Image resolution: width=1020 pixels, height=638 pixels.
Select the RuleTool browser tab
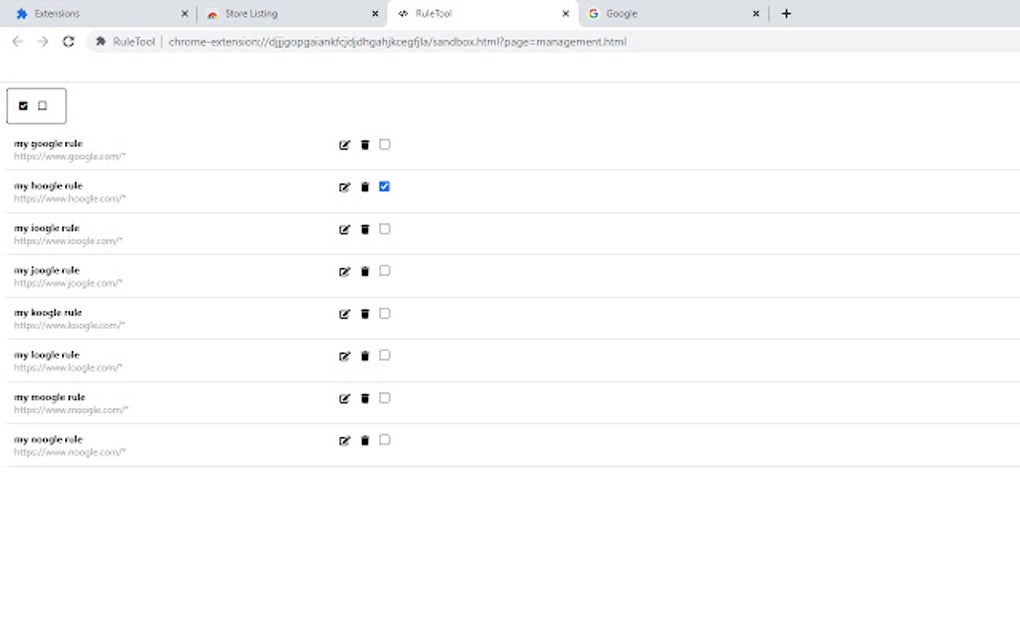pos(481,14)
